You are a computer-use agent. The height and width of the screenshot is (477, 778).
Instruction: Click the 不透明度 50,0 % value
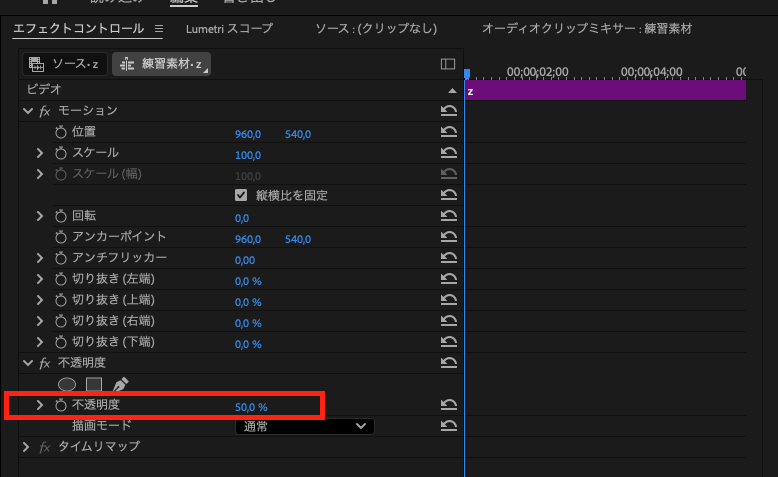[251, 407]
